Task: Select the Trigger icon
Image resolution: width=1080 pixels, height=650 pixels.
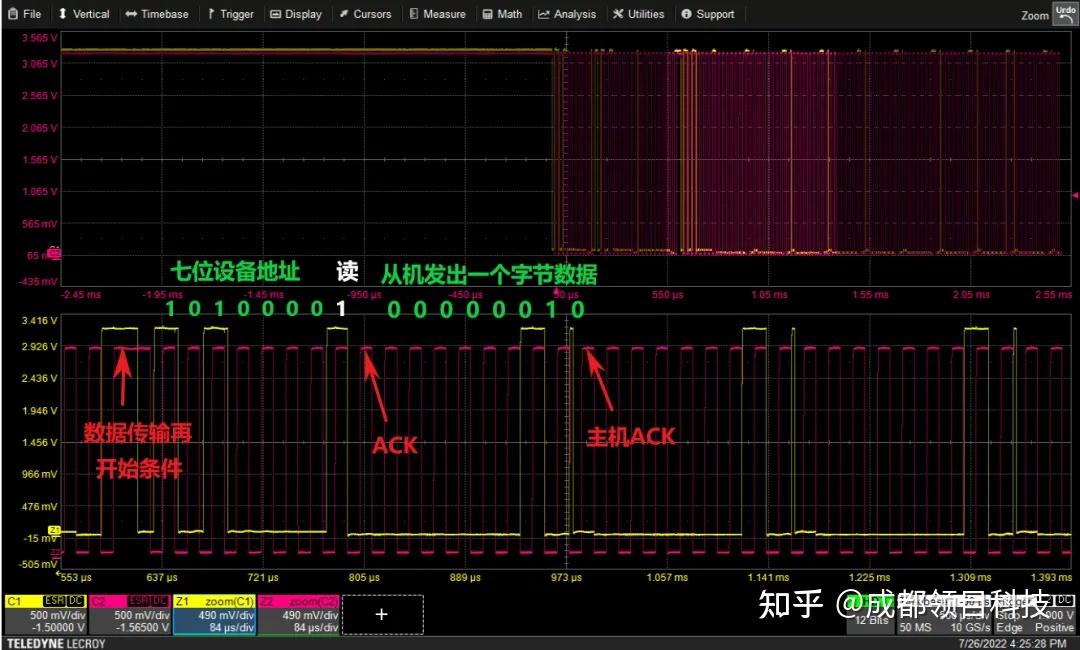Action: pos(231,14)
